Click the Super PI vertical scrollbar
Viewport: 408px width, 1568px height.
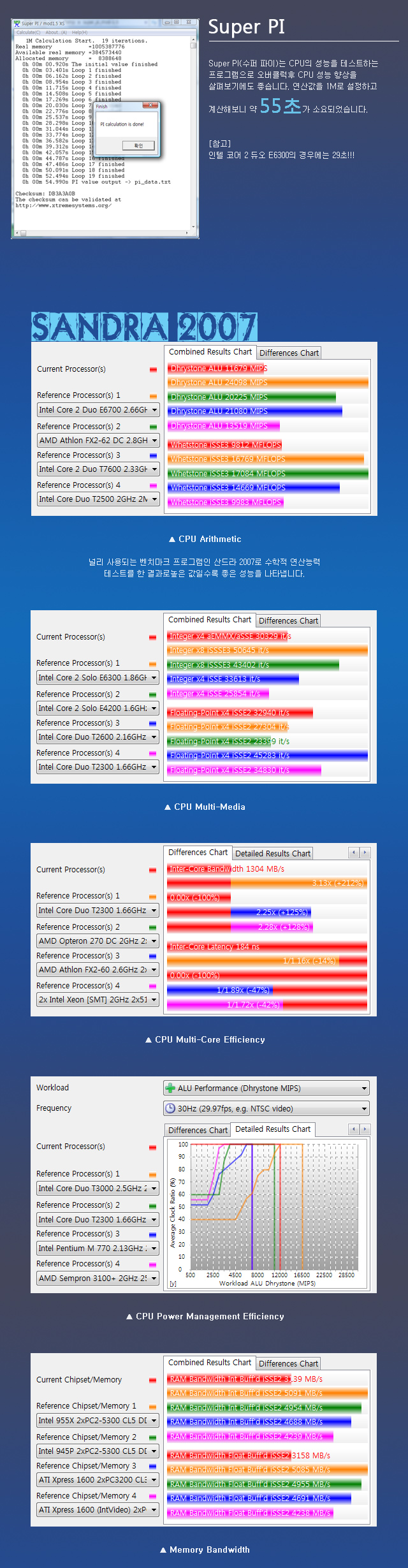coord(193,133)
